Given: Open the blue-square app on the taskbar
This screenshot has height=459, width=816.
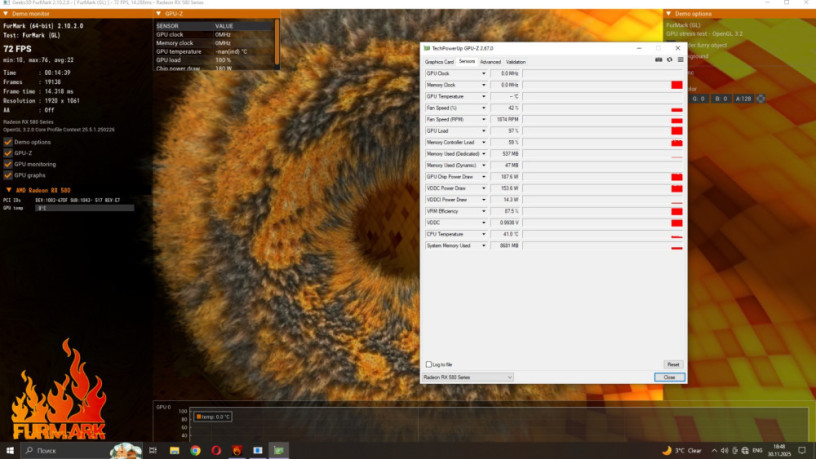Looking at the screenshot, I should tap(258, 450).
